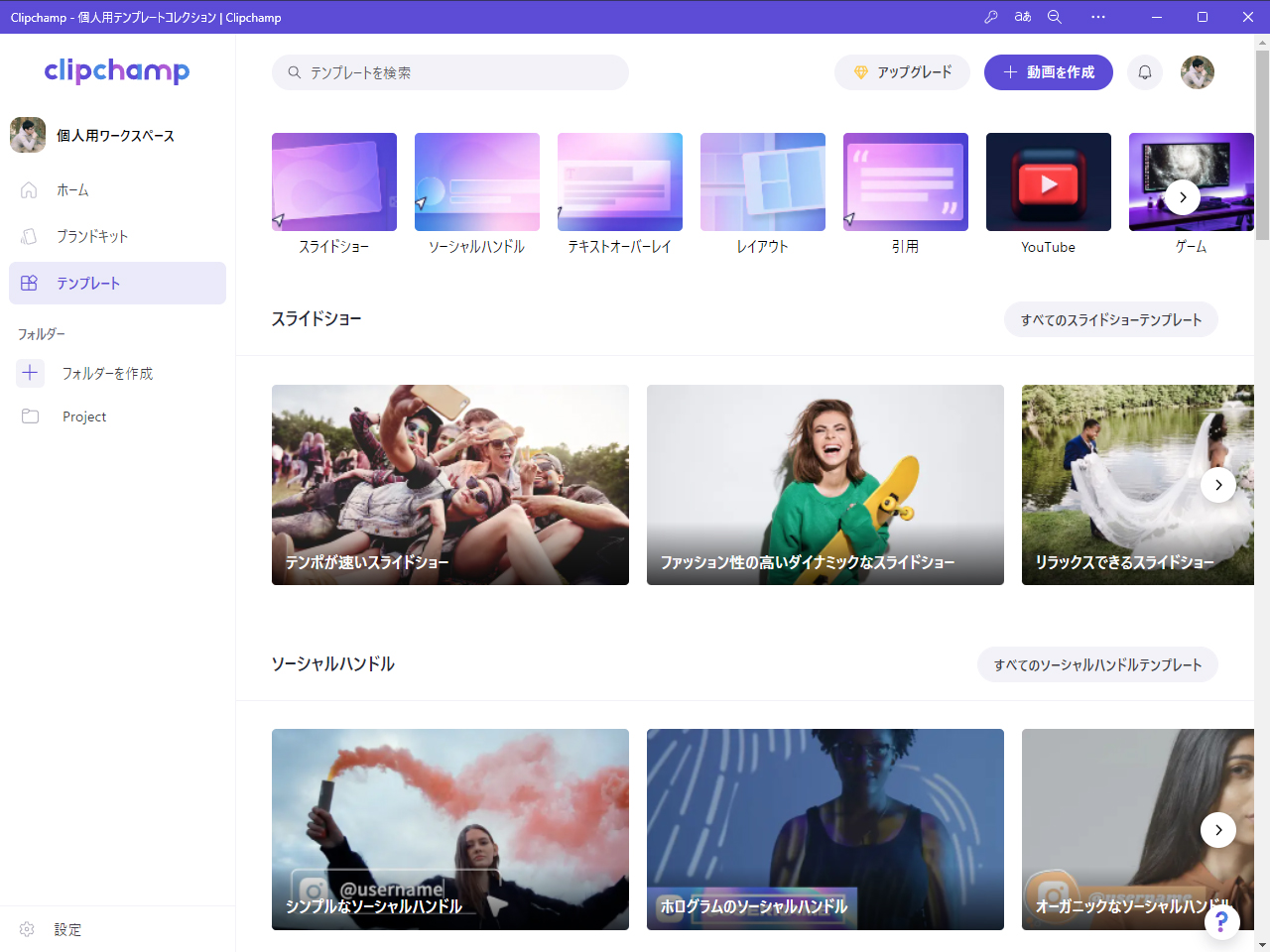1270x952 pixels.
Task: Click the plus icon for フォルダーを作成
Action: coord(31,373)
